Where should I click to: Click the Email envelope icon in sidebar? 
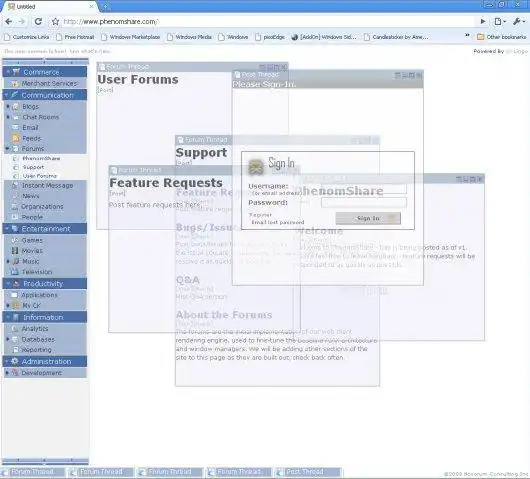coord(15,127)
